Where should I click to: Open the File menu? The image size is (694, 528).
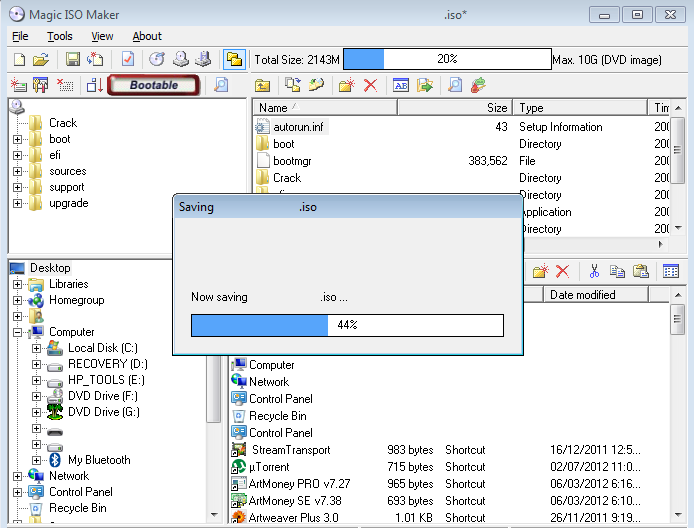click(20, 36)
